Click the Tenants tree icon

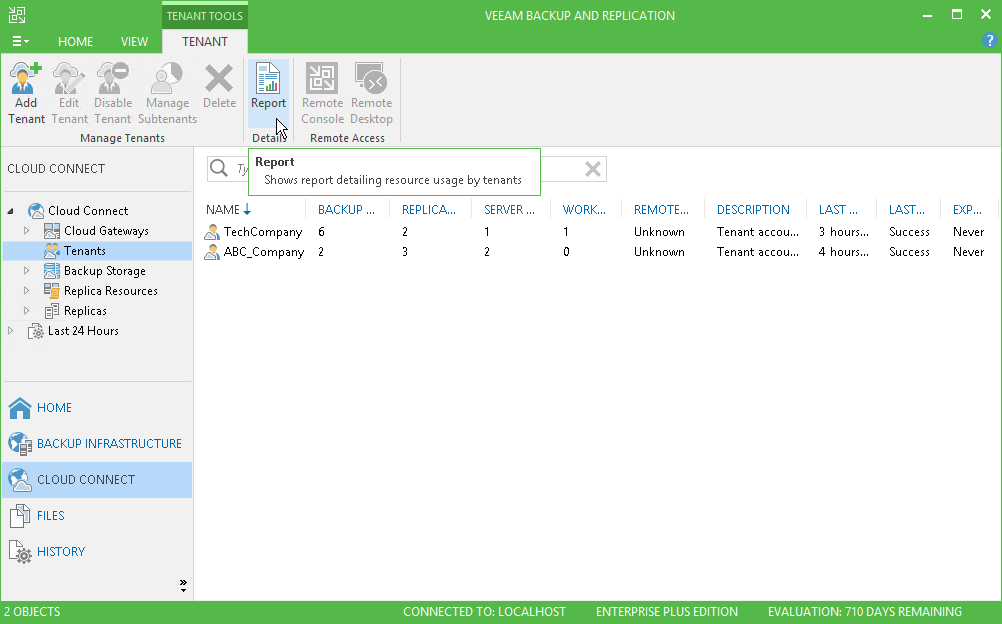tap(52, 251)
